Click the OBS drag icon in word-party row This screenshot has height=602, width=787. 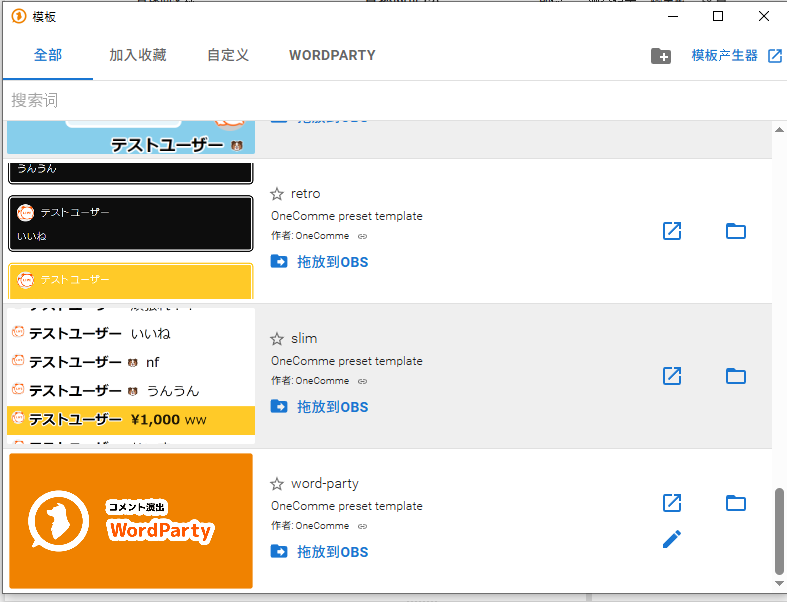(x=279, y=551)
